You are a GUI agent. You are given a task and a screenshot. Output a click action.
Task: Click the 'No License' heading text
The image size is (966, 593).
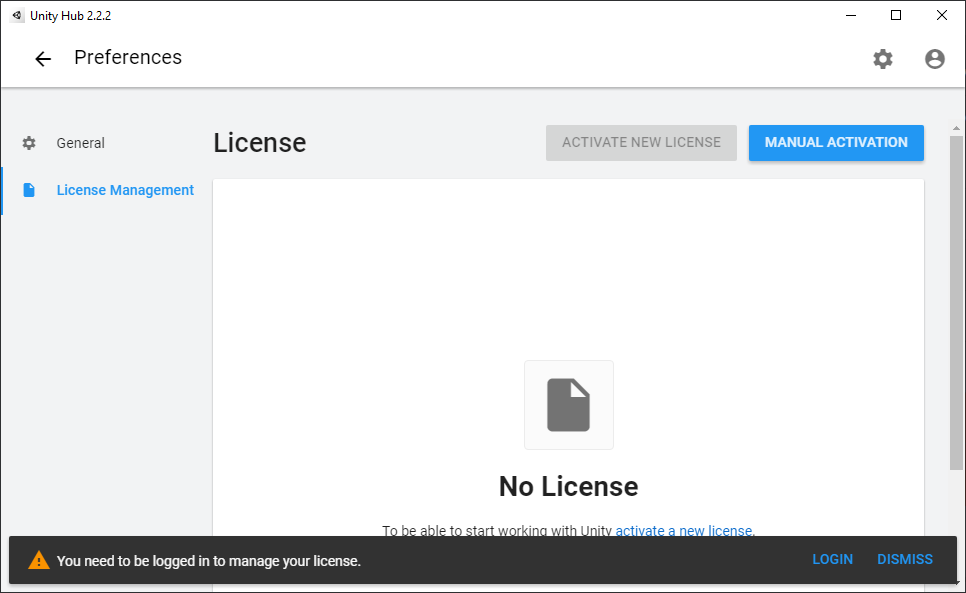pos(568,486)
